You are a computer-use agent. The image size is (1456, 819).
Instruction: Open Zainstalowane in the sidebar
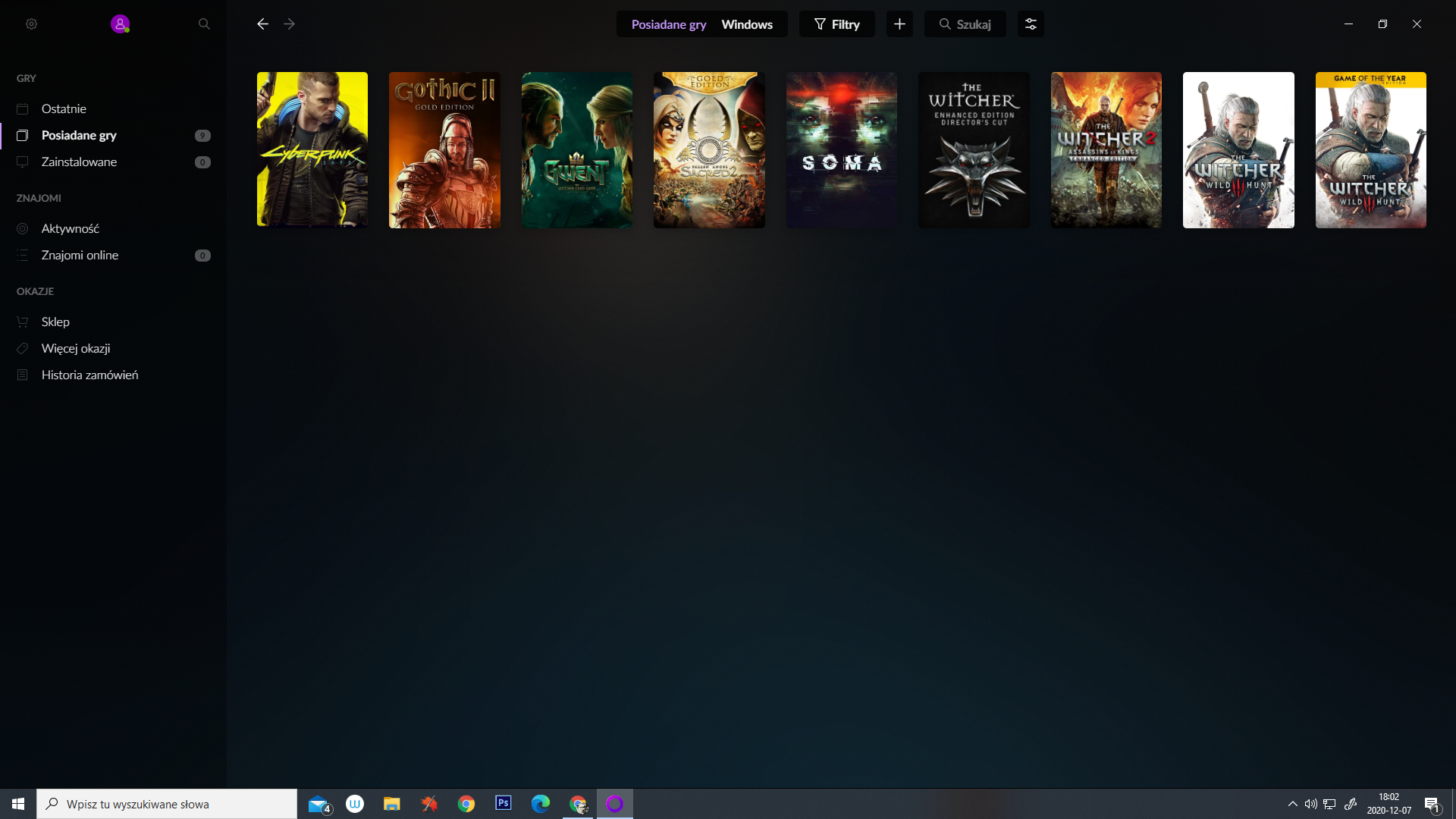(114, 162)
